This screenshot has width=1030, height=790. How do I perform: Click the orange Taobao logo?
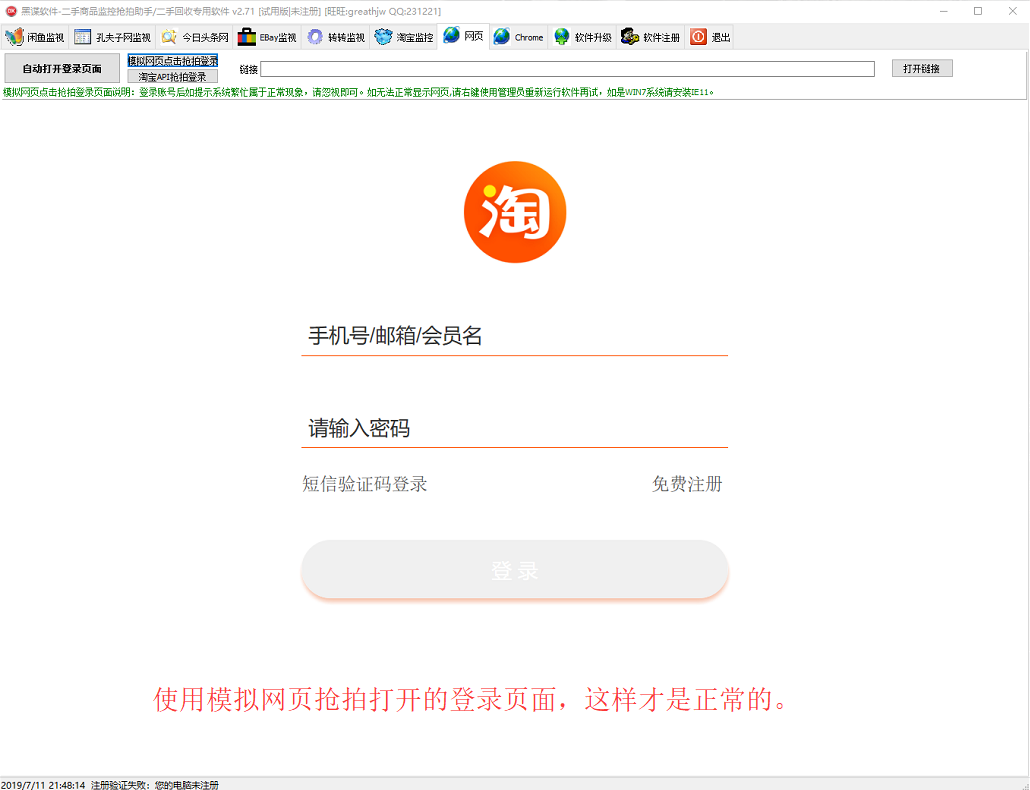pos(515,212)
